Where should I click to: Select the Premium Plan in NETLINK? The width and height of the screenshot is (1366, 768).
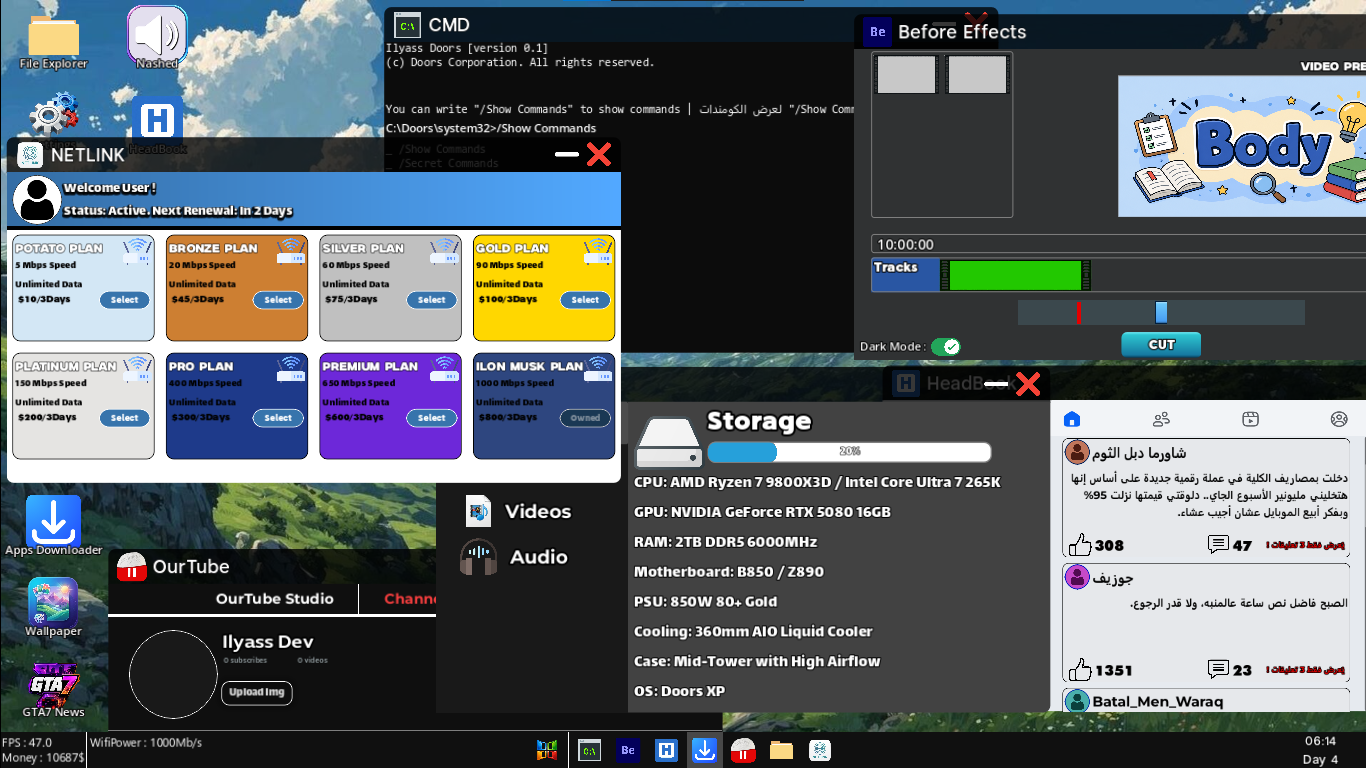[x=432, y=418]
